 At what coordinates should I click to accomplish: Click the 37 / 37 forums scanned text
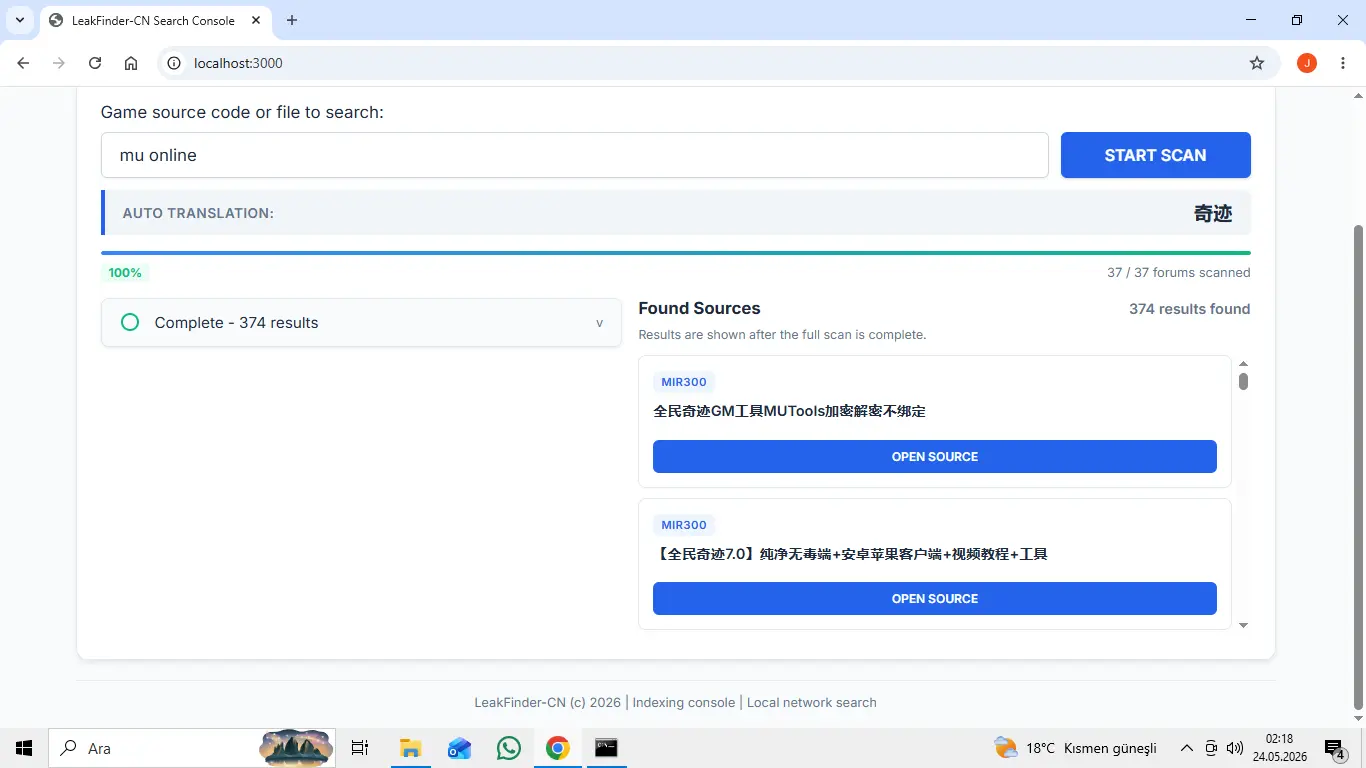tap(1178, 273)
